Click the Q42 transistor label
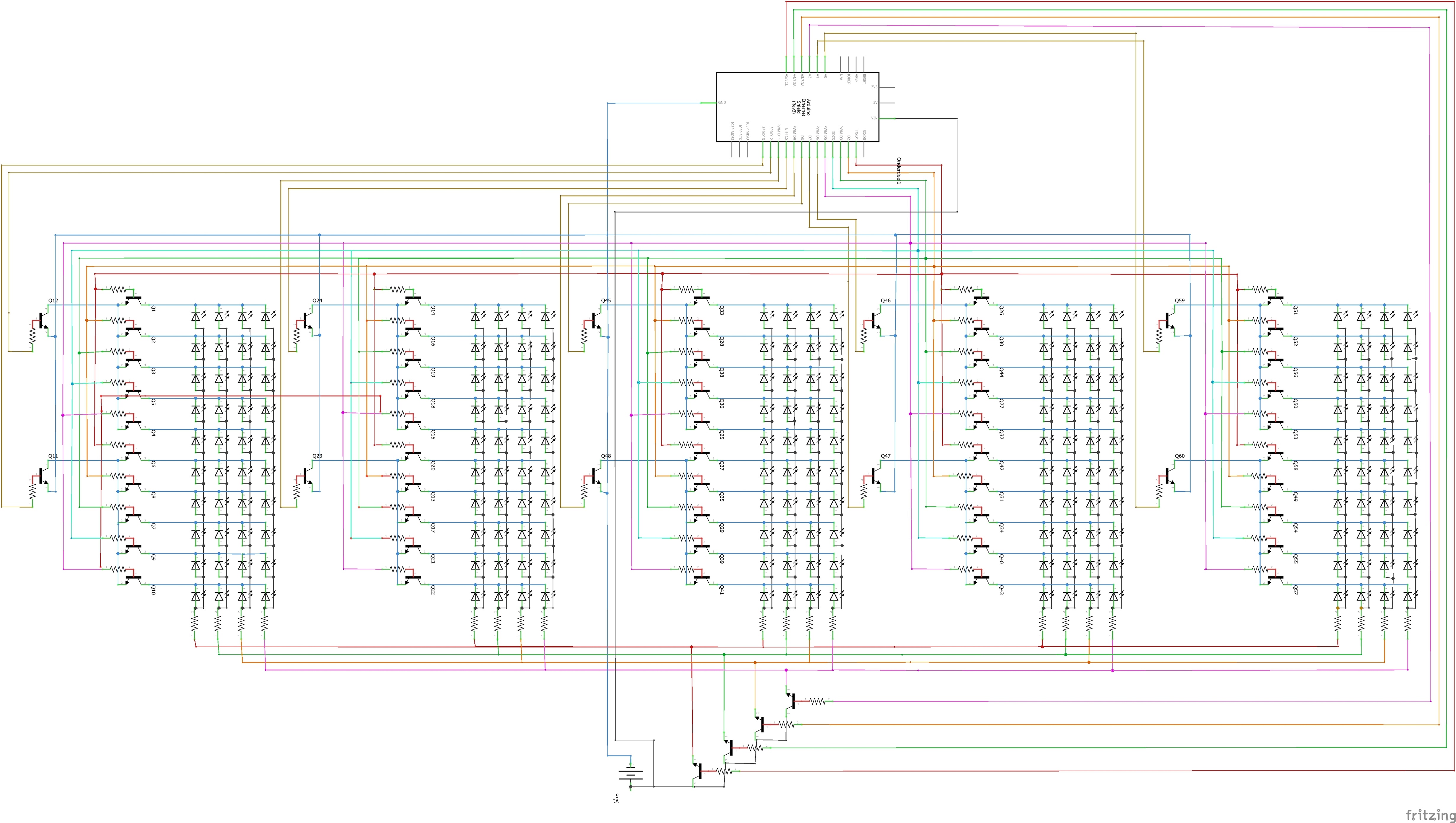 pyautogui.click(x=1001, y=465)
